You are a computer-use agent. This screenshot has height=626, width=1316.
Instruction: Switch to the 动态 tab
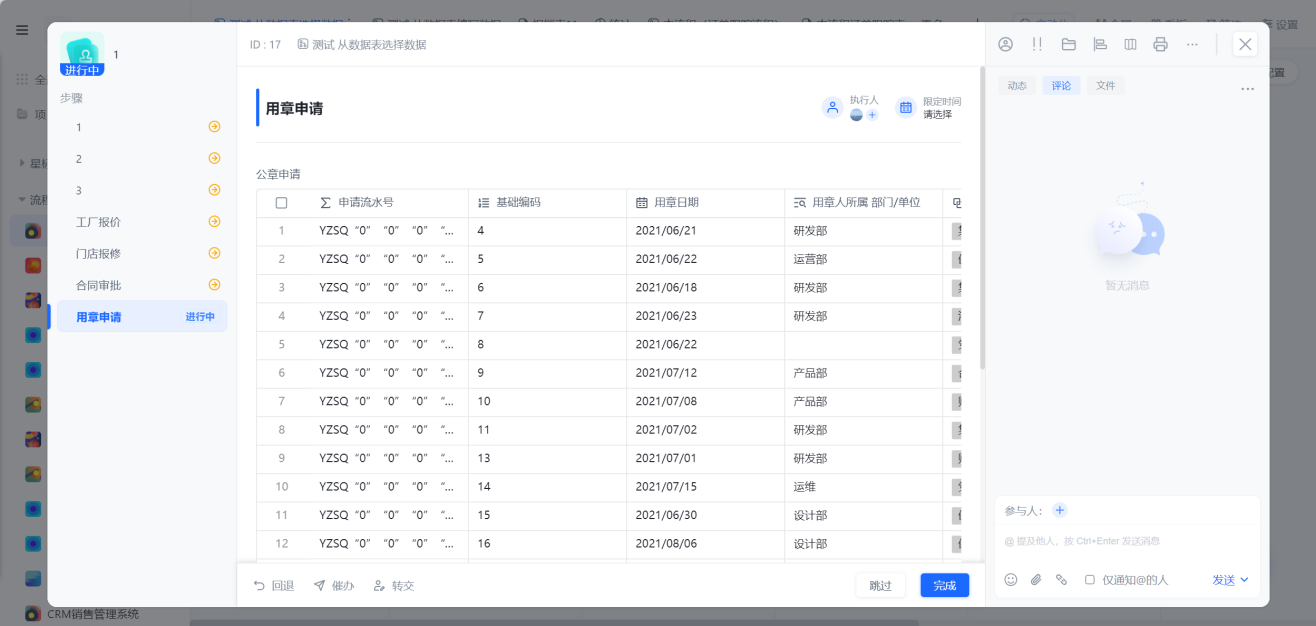tap(1017, 86)
